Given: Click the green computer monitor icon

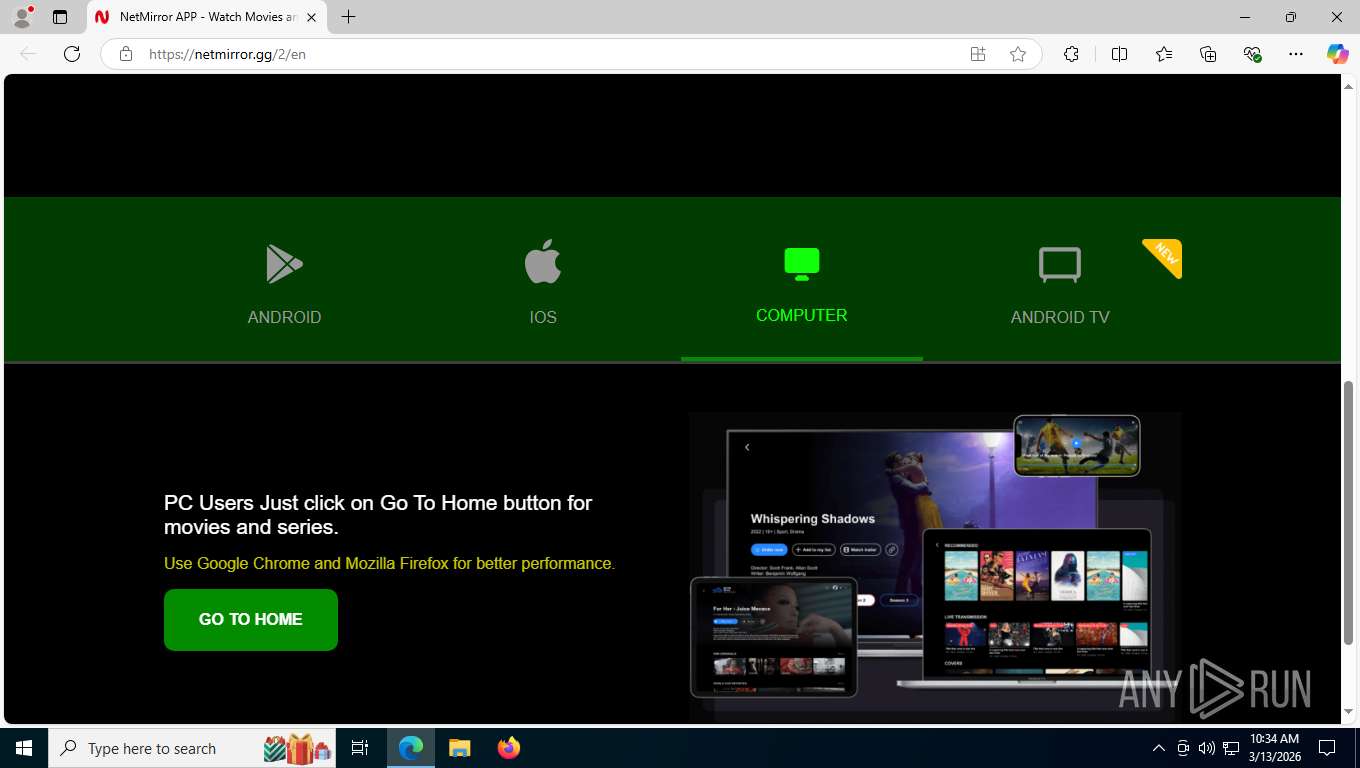Looking at the screenshot, I should click(x=801, y=264).
